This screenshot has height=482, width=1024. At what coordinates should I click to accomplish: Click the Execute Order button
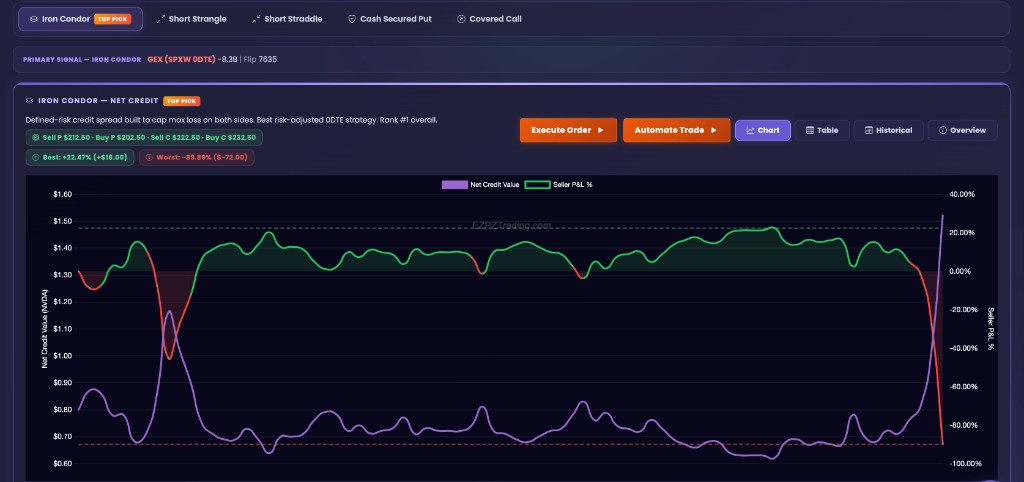point(568,130)
